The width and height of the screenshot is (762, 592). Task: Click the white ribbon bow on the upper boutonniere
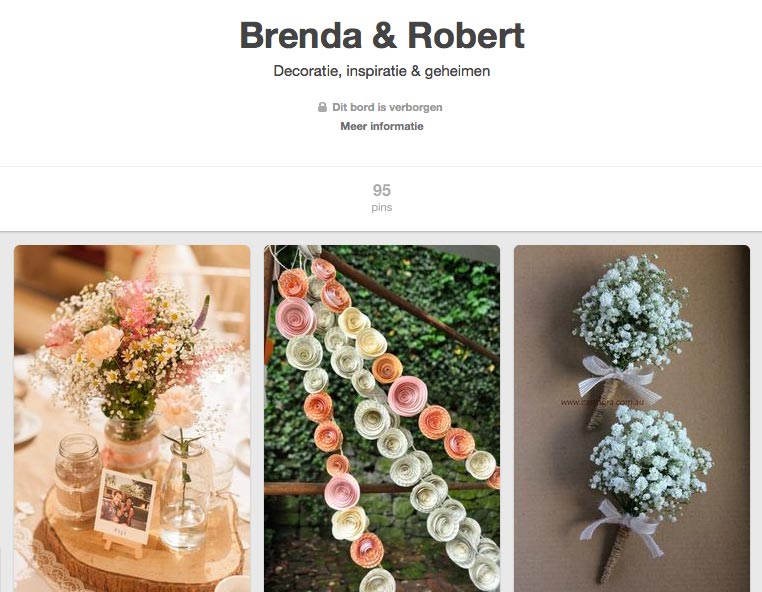click(x=616, y=377)
